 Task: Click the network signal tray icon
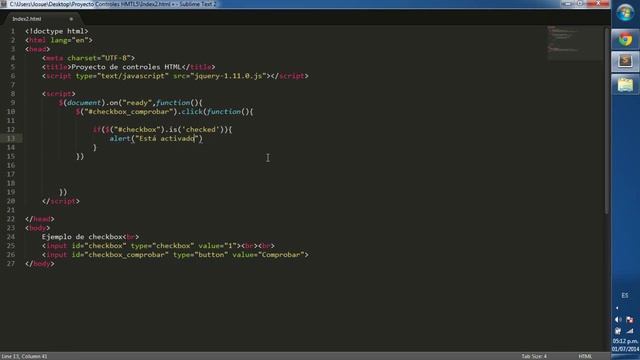click(x=631, y=331)
